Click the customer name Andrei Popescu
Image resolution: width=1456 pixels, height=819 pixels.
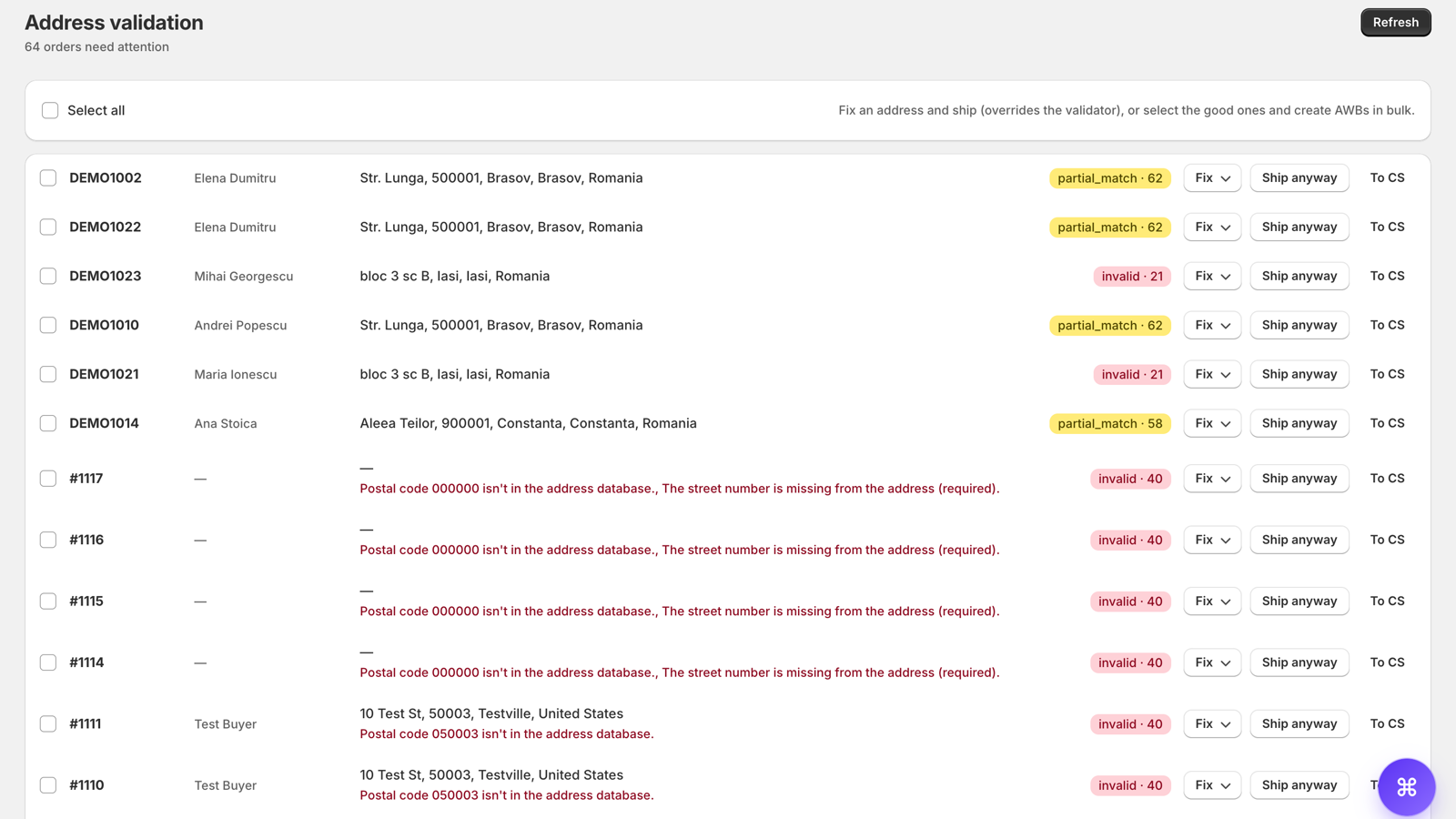(240, 326)
